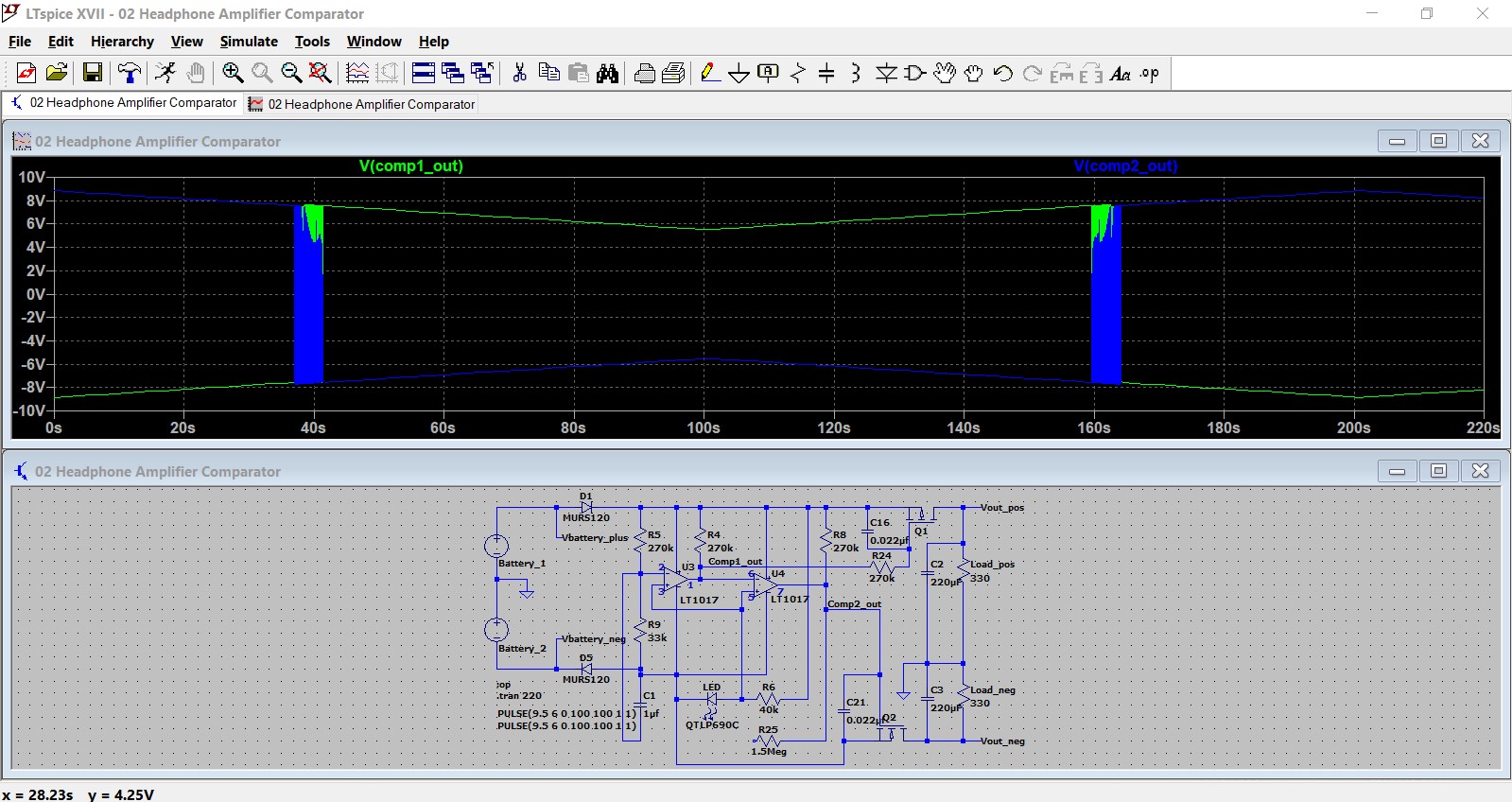Screen dimensions: 1512x802
Task: Open a file with the folder icon
Action: click(x=57, y=73)
